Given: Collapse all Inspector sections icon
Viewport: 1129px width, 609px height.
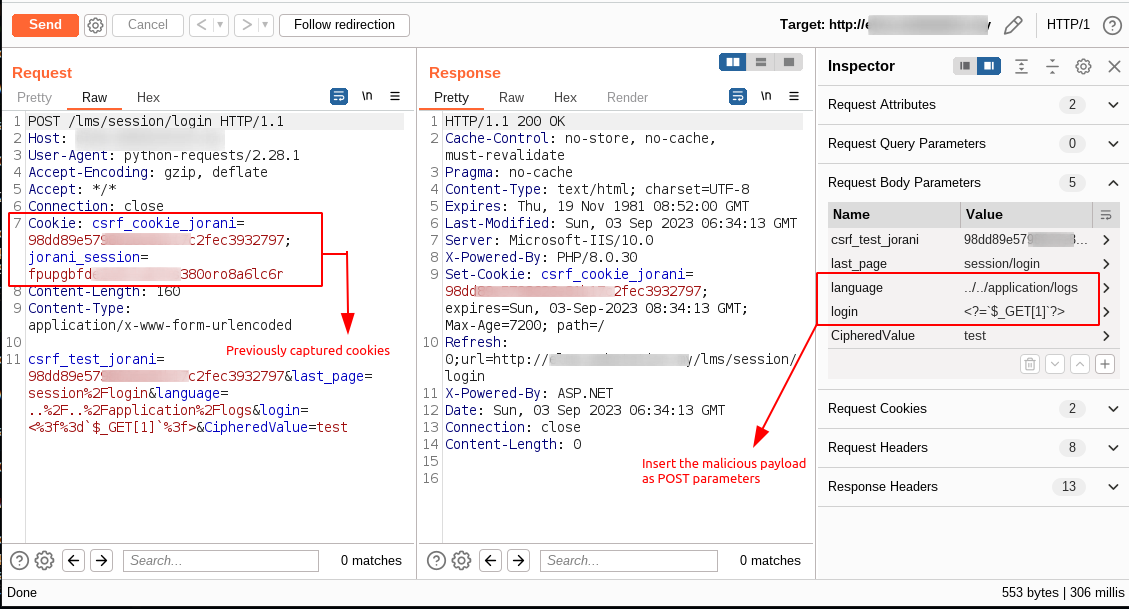Looking at the screenshot, I should coord(1052,67).
